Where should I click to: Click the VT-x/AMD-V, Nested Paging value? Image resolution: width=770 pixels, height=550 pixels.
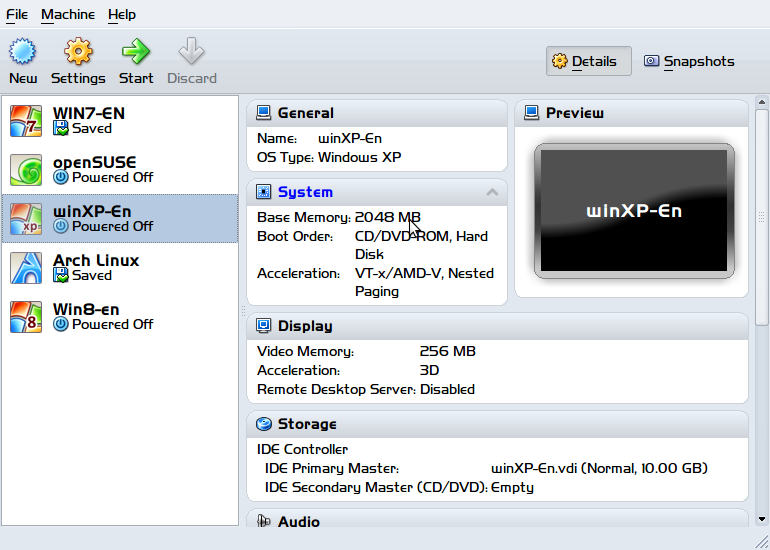(424, 282)
